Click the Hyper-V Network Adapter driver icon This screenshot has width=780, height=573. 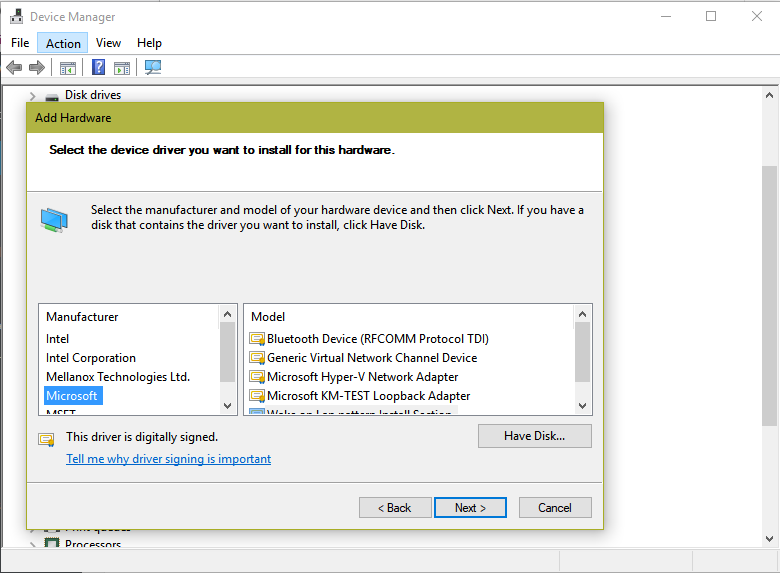(x=257, y=377)
